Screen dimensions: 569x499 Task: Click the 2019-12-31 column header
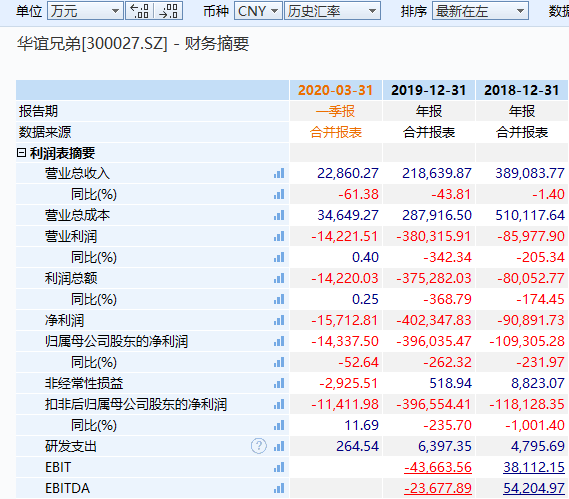pyautogui.click(x=429, y=90)
